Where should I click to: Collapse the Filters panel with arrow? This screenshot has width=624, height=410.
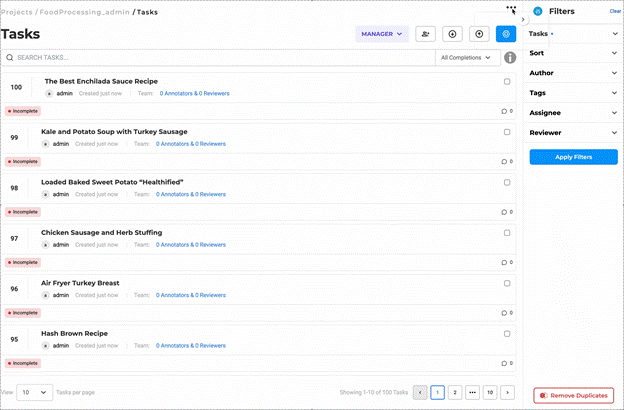click(x=523, y=19)
